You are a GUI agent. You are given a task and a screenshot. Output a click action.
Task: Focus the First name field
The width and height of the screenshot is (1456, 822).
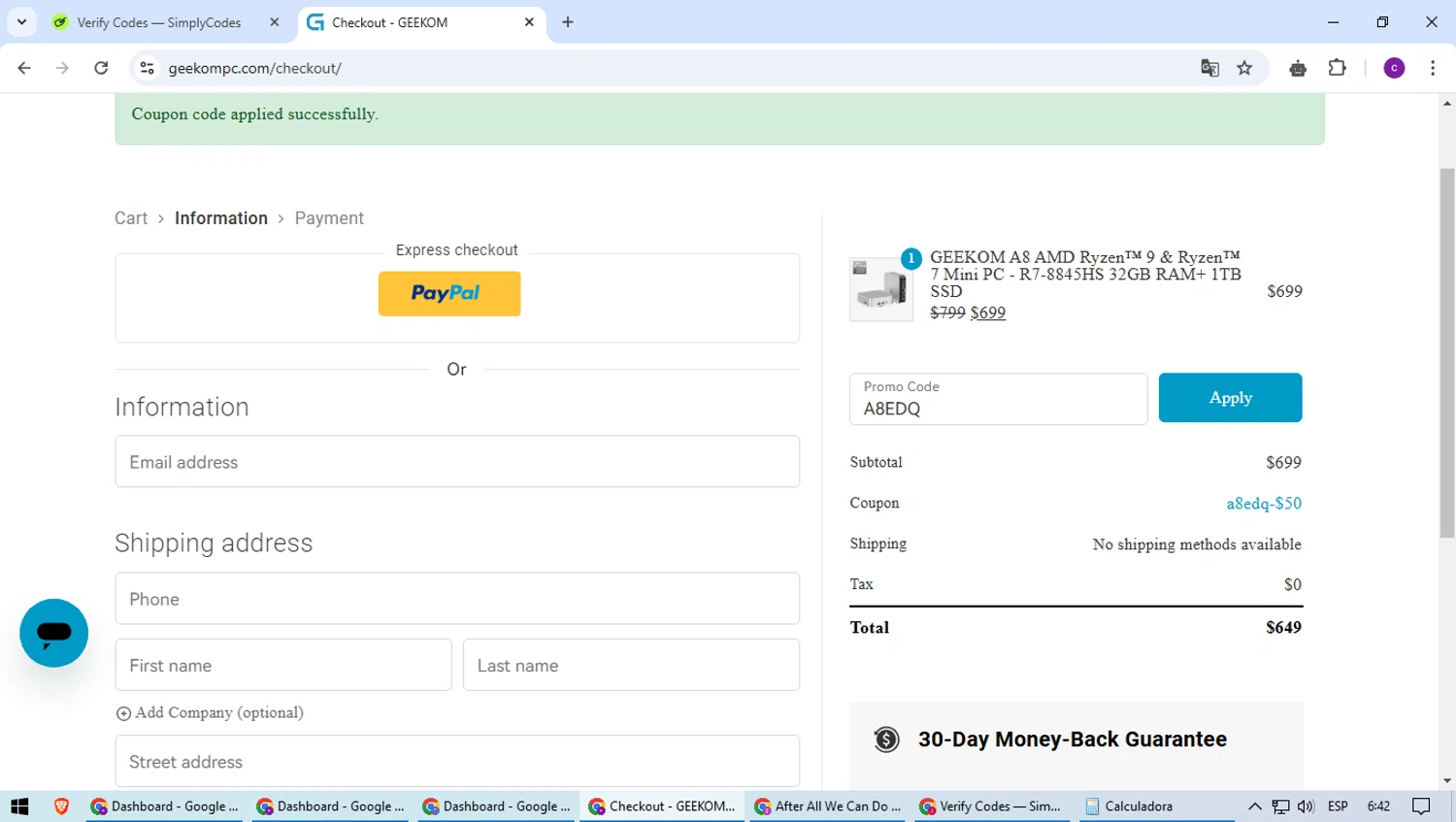pyautogui.click(x=283, y=665)
